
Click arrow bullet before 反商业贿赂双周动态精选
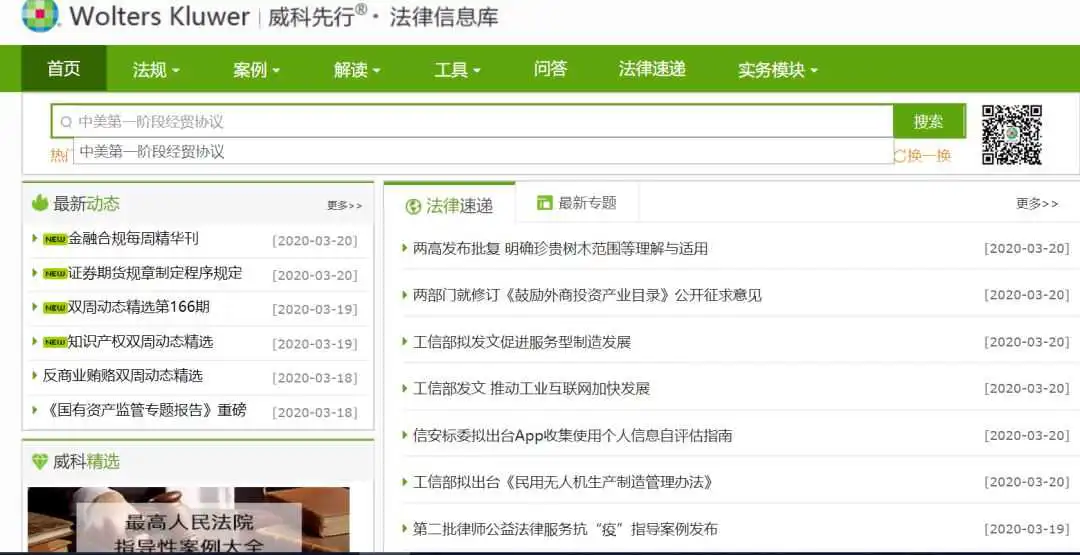[x=34, y=375]
